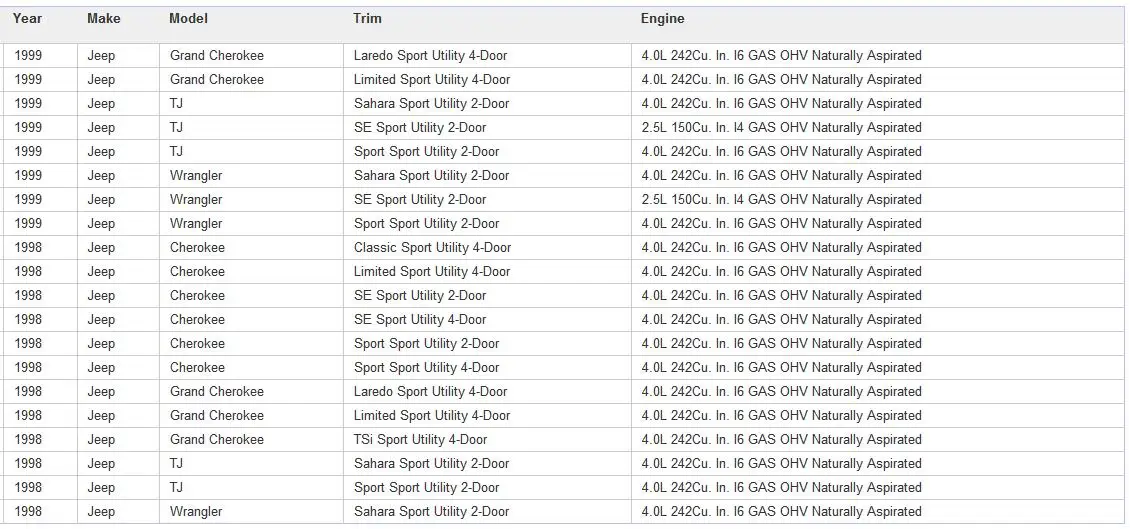Click the Cherokee model cell in the Classic row
Image resolution: width=1130 pixels, height=529 pixels.
click(197, 248)
